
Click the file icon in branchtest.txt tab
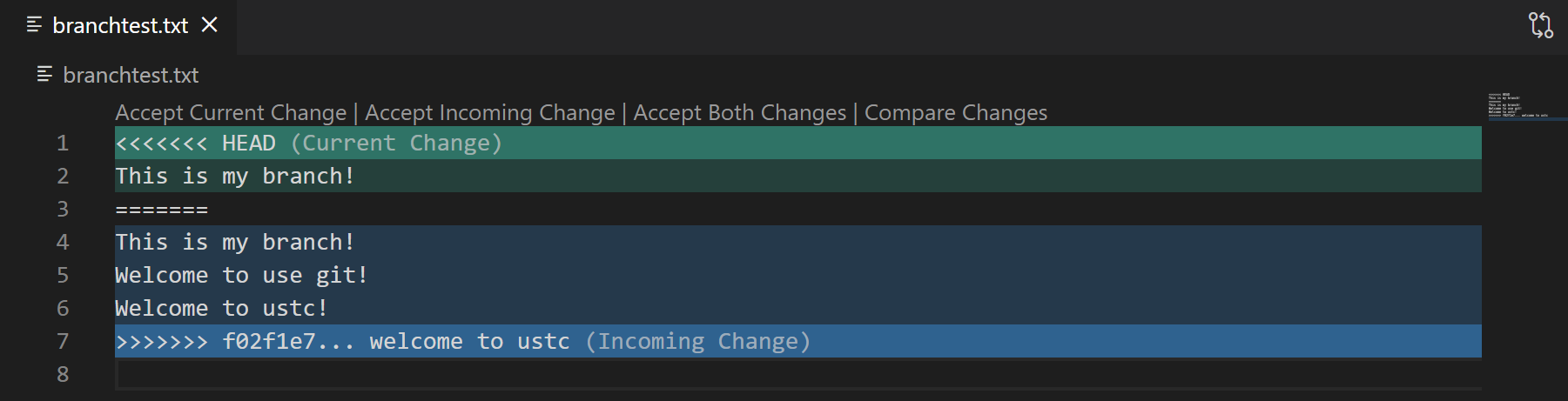(x=35, y=25)
